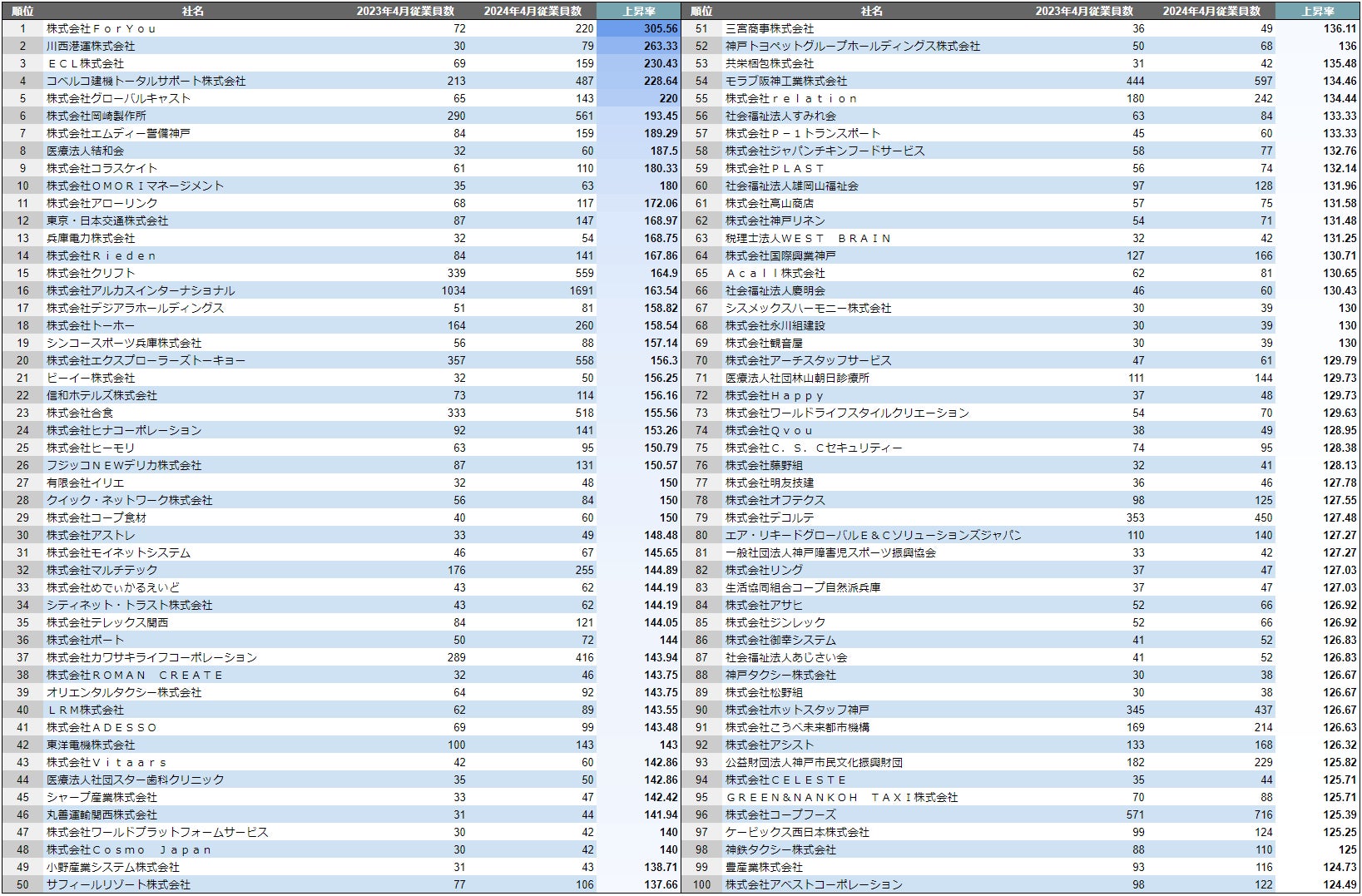Click the ＥＣＬ株式会社 name cell
Image resolution: width=1362 pixels, height=896 pixels.
click(x=85, y=63)
